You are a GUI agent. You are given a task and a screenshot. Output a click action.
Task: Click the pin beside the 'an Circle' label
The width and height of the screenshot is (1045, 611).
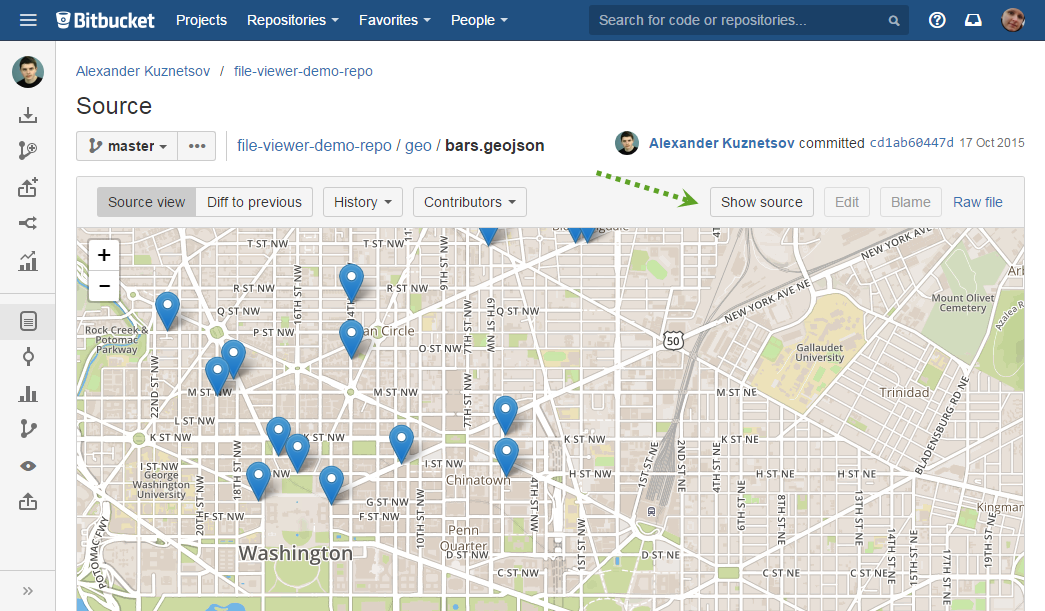coord(351,338)
